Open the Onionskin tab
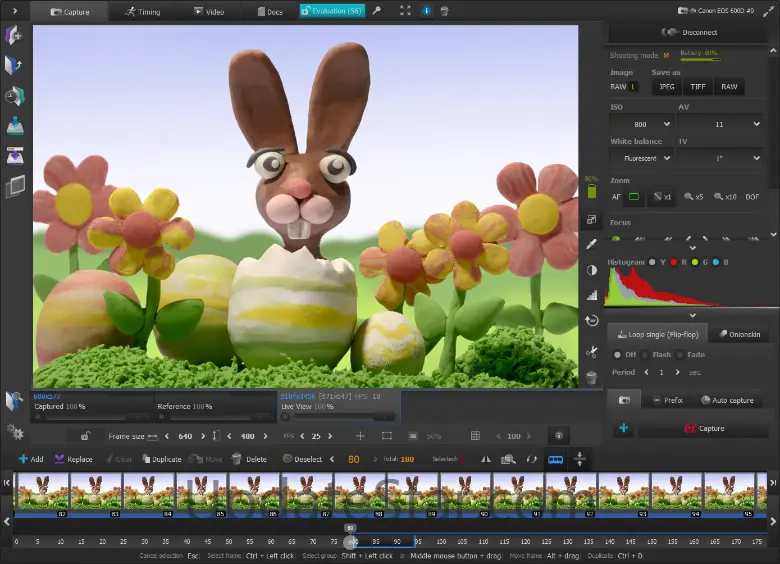The height and width of the screenshot is (564, 780). pos(739,334)
